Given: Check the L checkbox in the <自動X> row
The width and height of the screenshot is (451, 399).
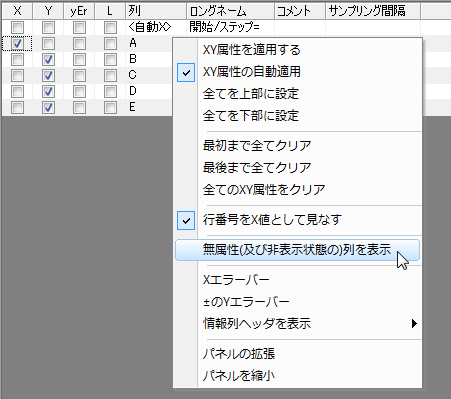Looking at the screenshot, I should click(110, 27).
